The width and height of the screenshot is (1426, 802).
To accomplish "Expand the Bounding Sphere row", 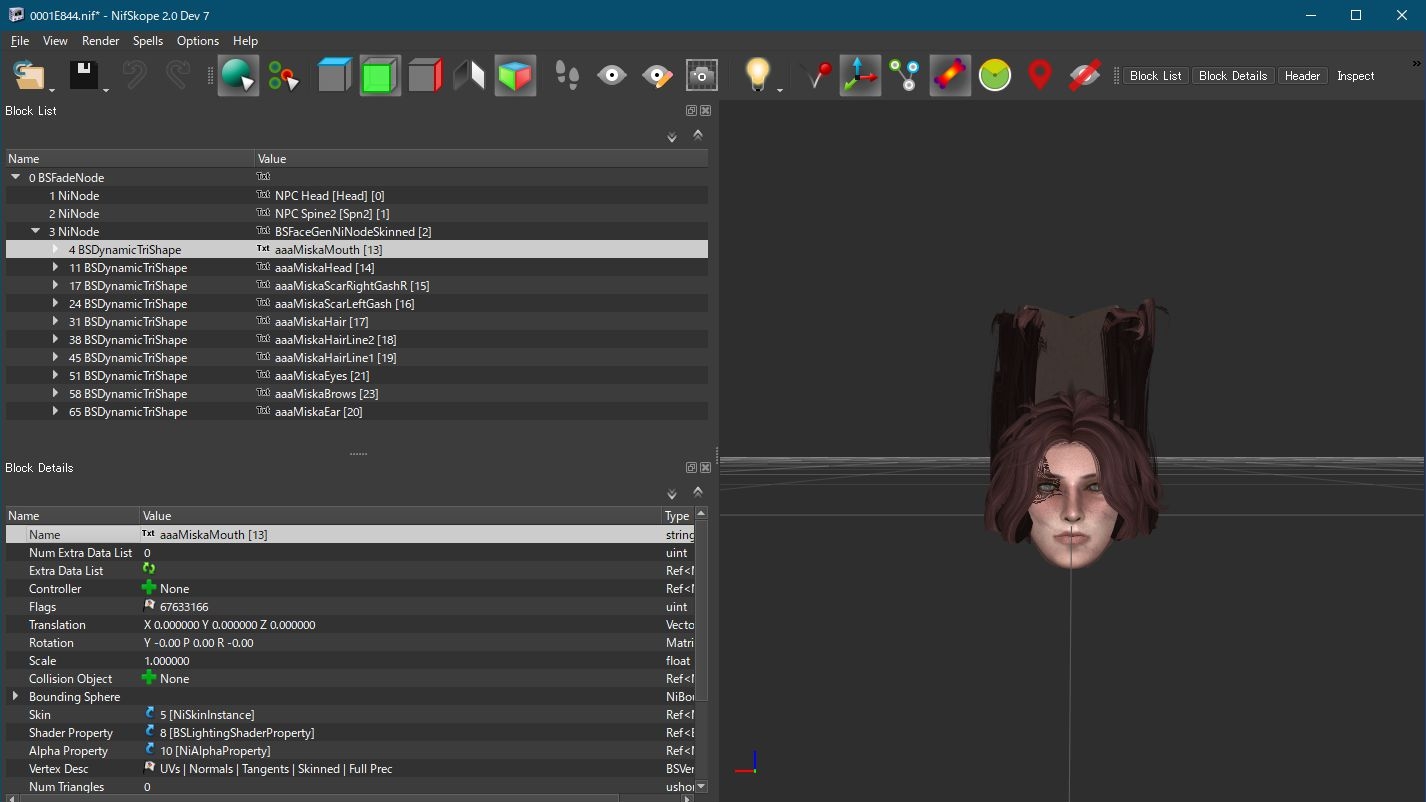I will [15, 696].
